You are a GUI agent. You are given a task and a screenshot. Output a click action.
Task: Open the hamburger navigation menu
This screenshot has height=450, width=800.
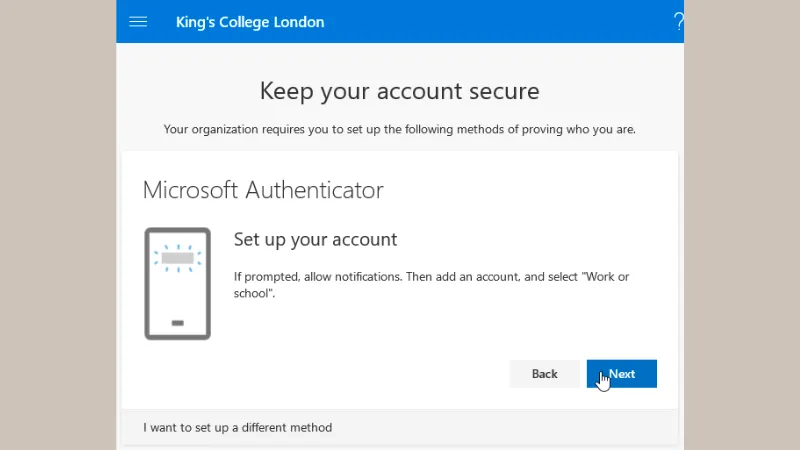click(x=138, y=21)
